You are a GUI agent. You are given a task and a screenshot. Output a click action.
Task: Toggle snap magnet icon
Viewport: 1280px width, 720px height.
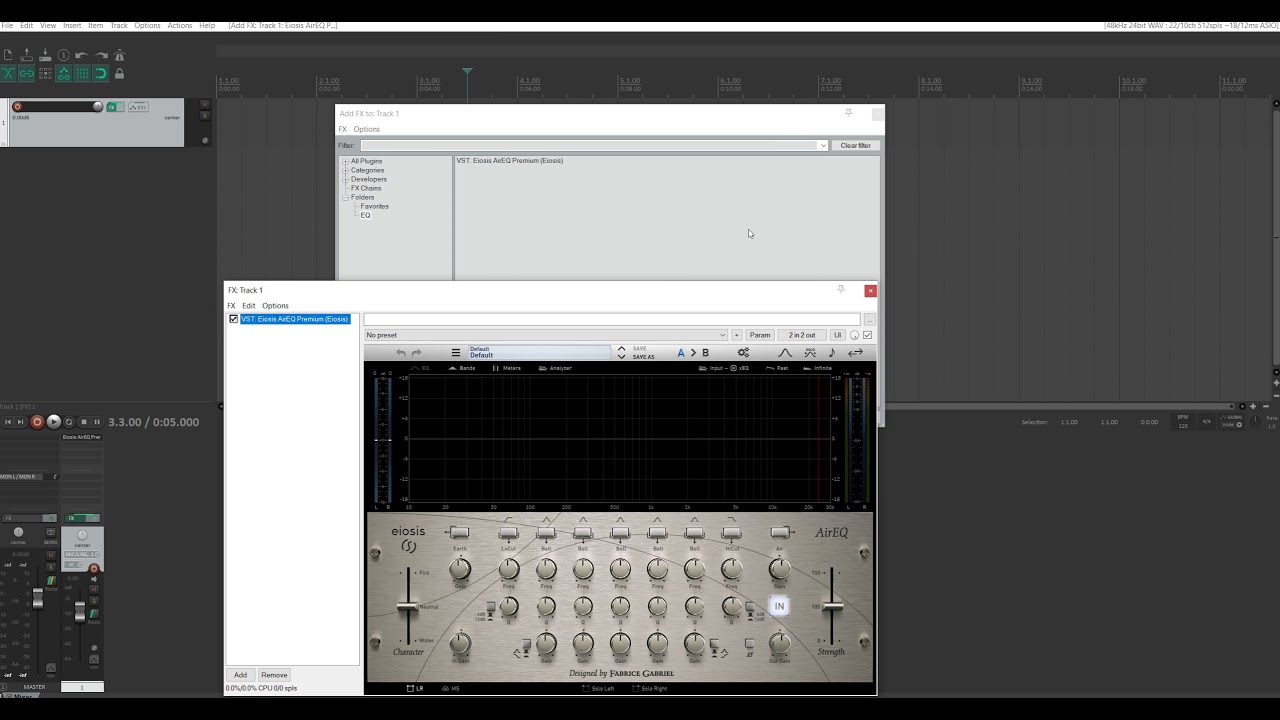101,73
